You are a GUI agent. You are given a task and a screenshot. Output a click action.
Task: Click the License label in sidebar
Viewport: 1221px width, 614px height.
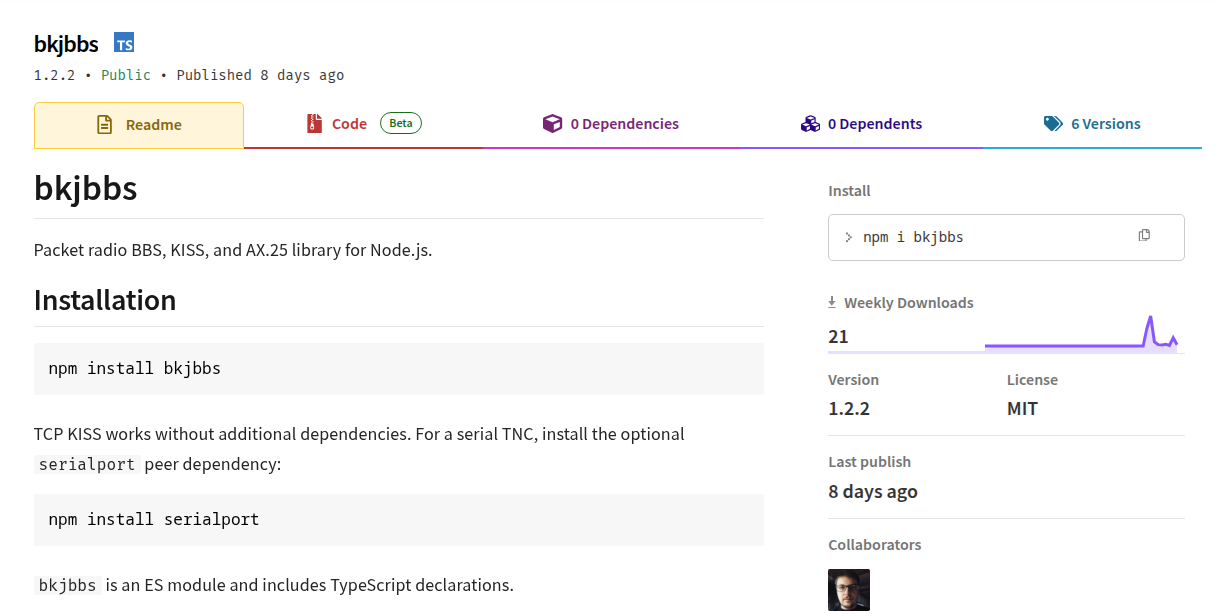pyautogui.click(x=1032, y=380)
